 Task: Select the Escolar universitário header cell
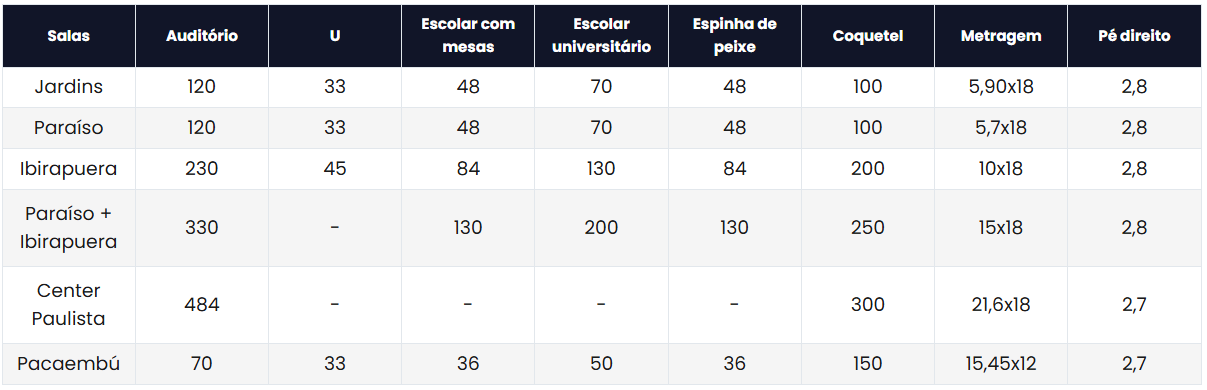601,36
